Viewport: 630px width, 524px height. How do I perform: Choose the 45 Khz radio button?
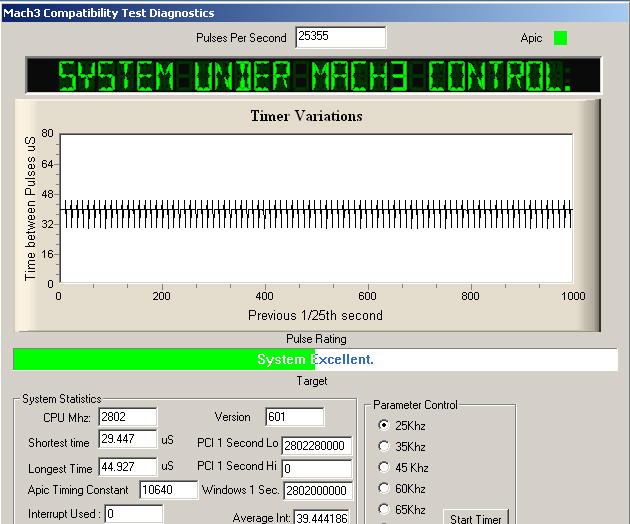point(384,467)
